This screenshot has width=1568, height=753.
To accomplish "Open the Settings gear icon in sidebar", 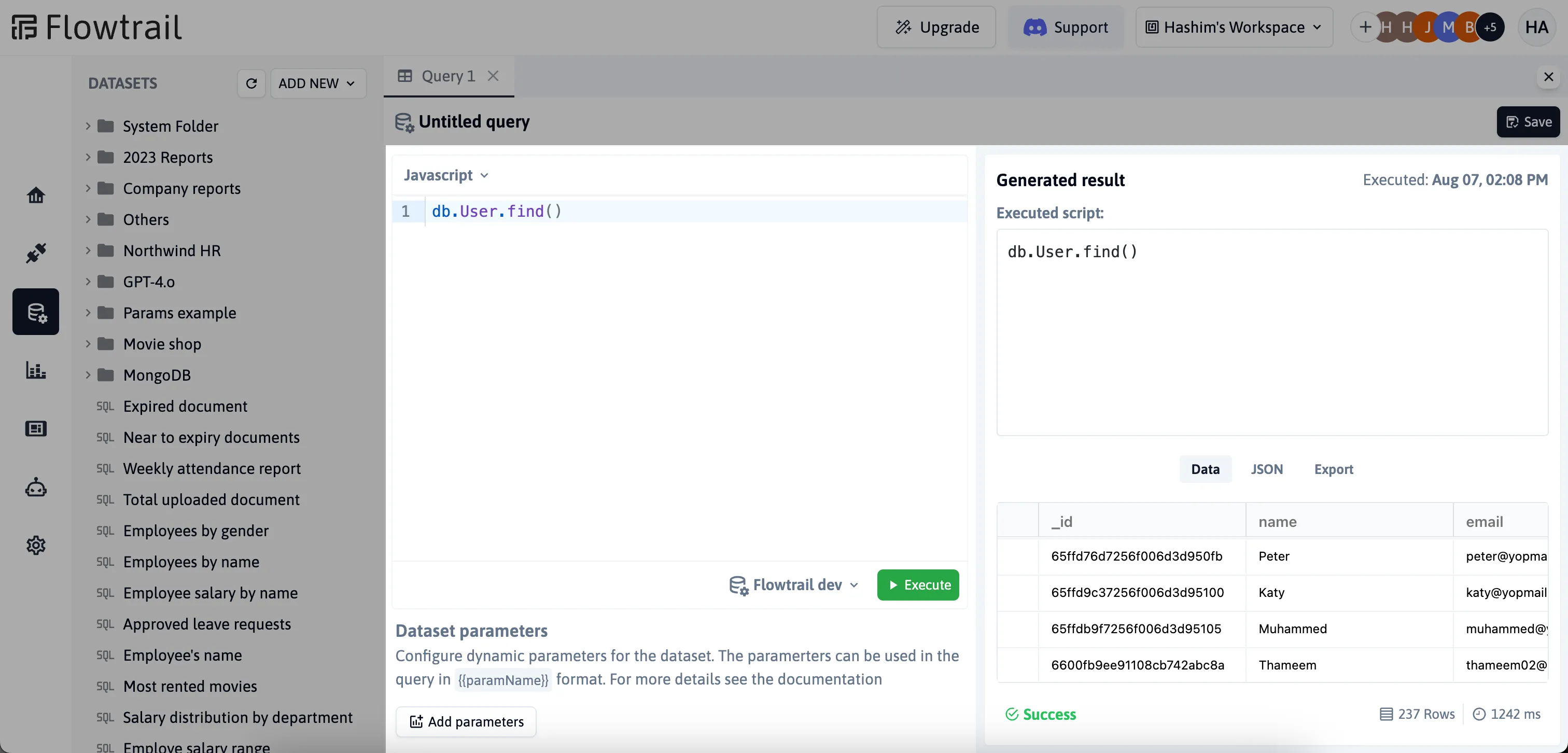I will pos(35,545).
